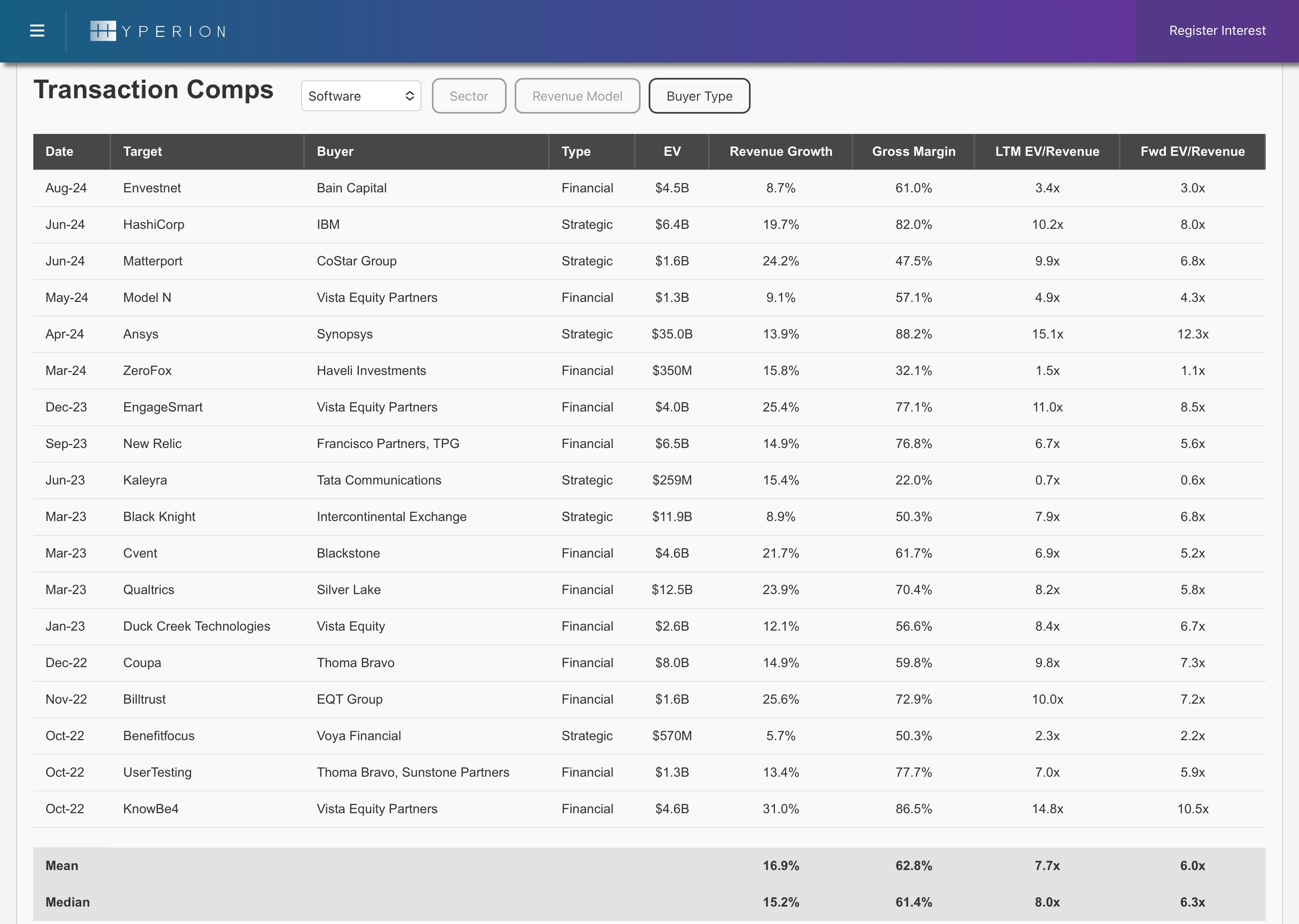Open the hamburger navigation menu
This screenshot has height=924, width=1299.
[x=37, y=31]
